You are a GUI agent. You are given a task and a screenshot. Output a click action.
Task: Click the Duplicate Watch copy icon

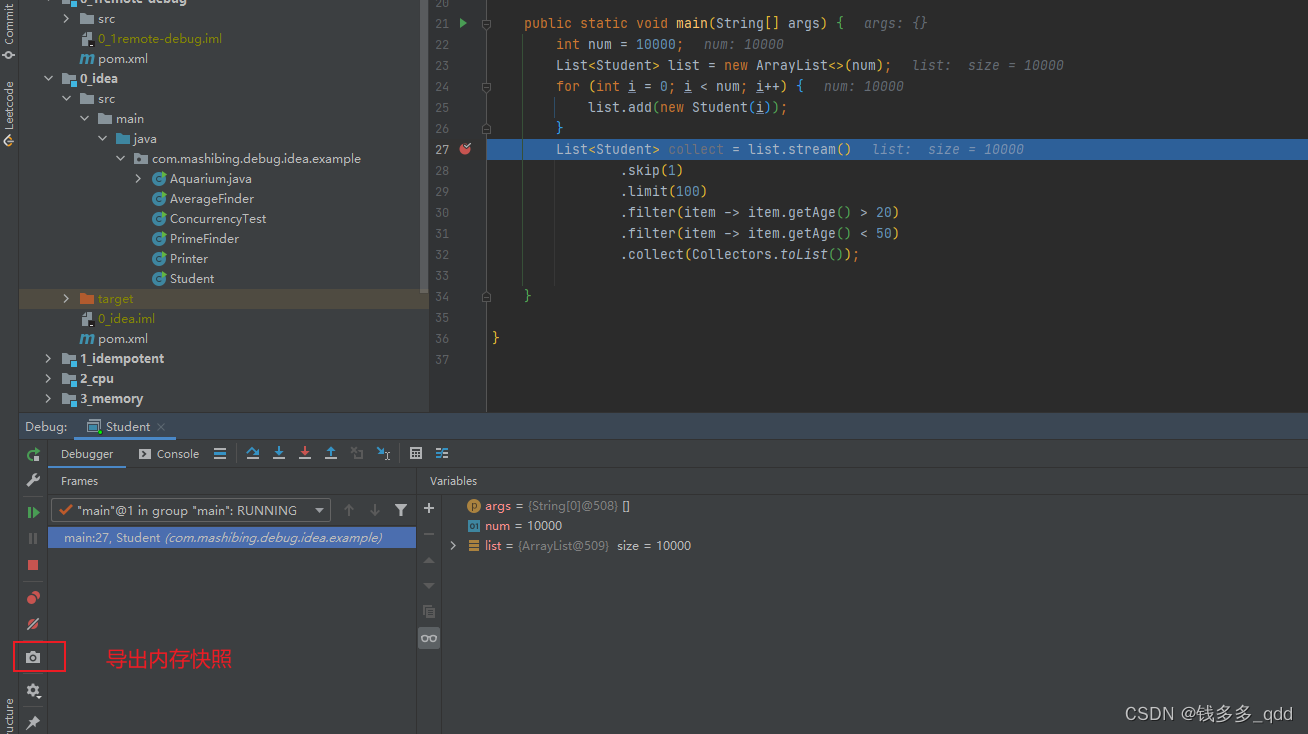click(429, 611)
